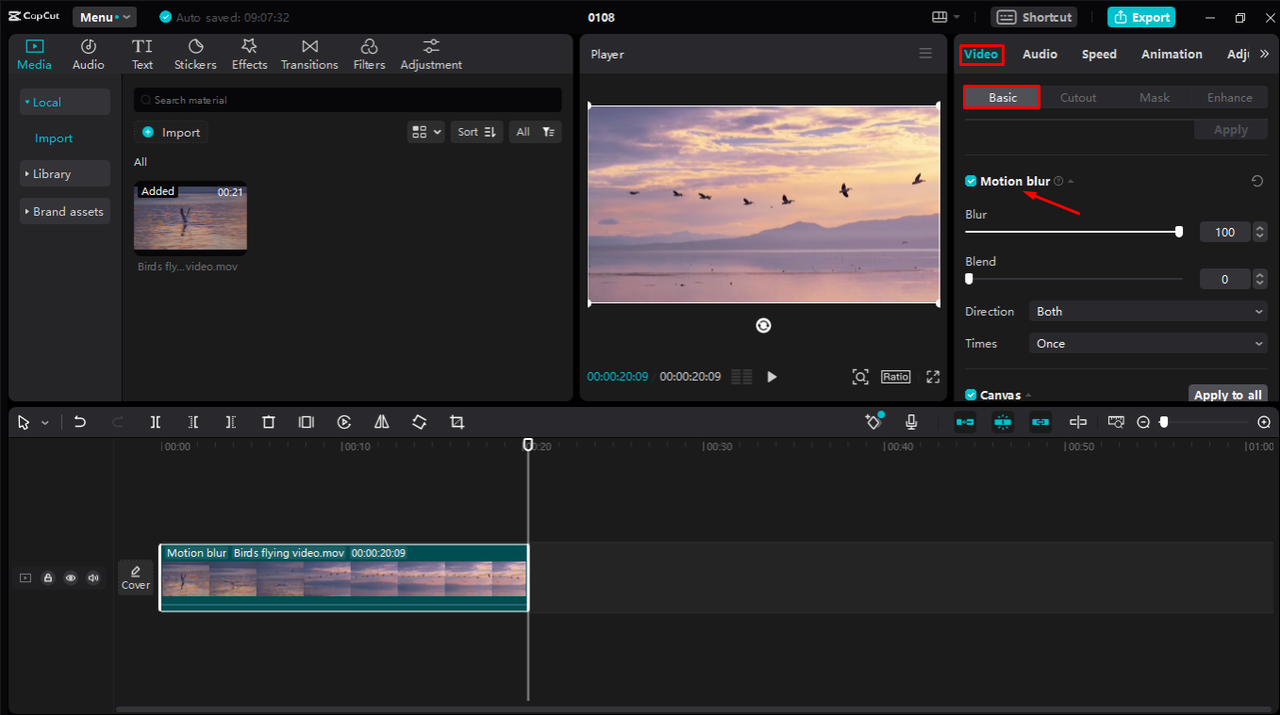Expand the Library section

[65, 174]
